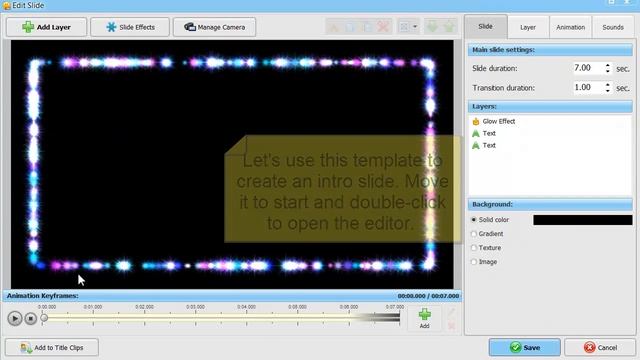This screenshot has width=640, height=360.
Task: Click timeline at the 0:05.000 mark
Action: click(298, 317)
